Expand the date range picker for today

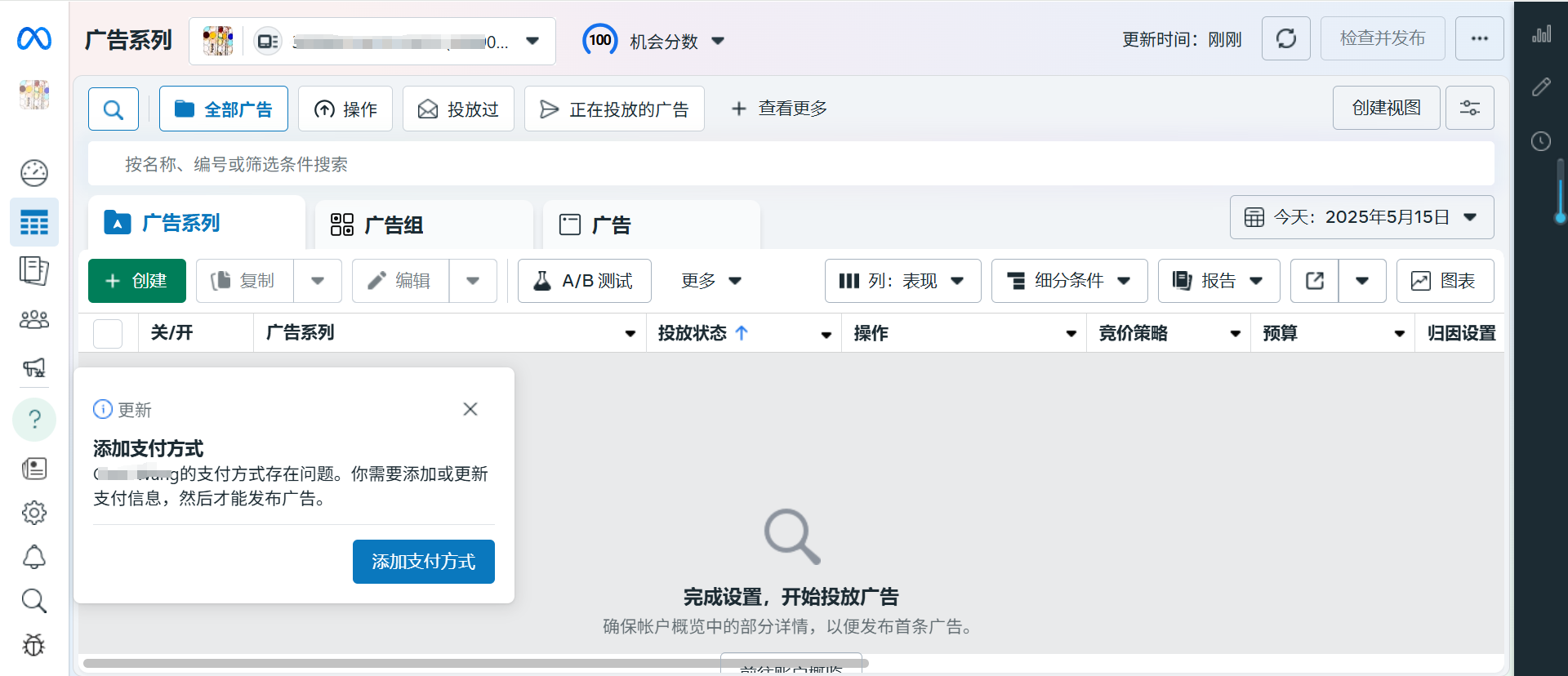[x=1361, y=217]
